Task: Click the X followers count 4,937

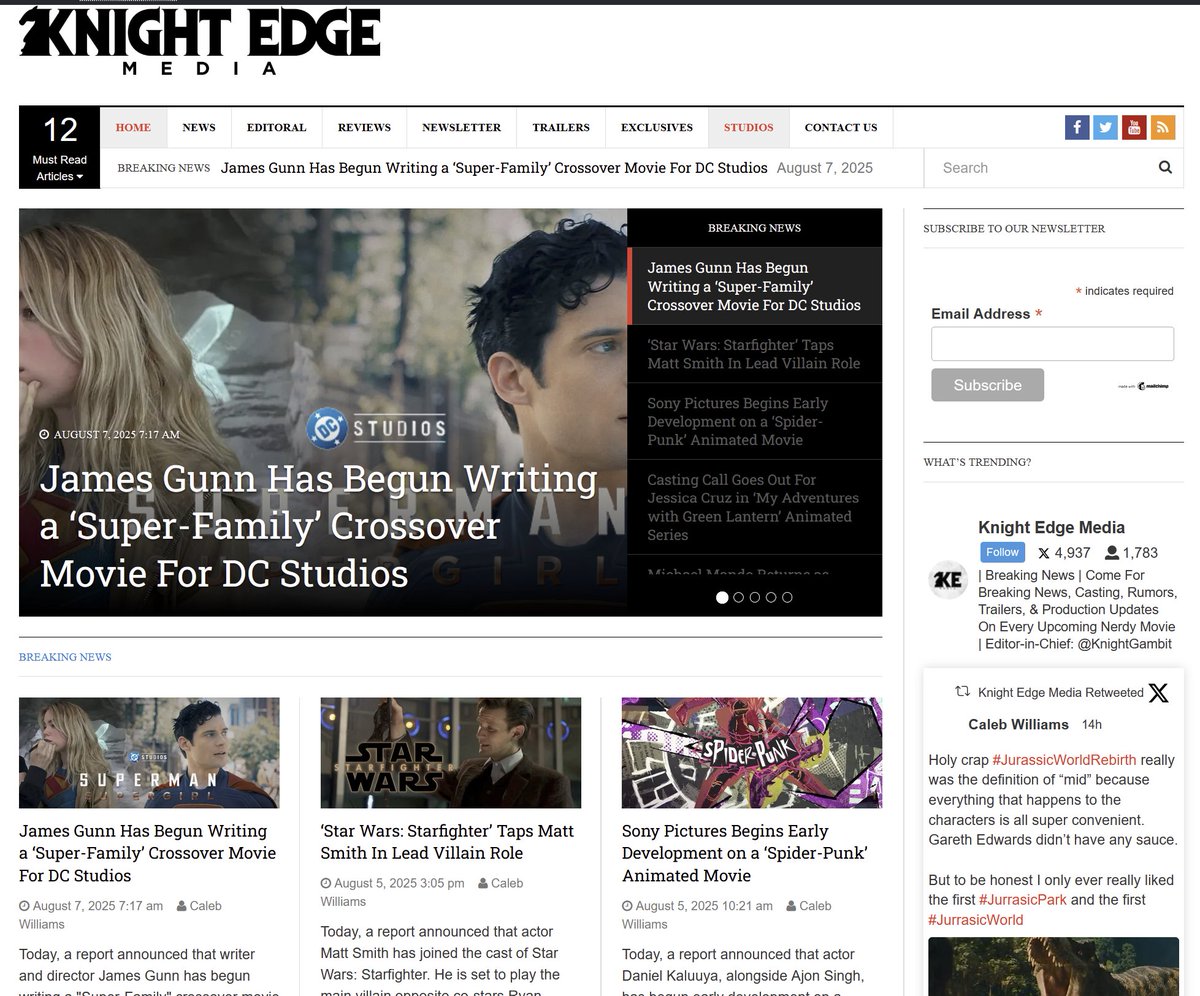Action: (1064, 552)
